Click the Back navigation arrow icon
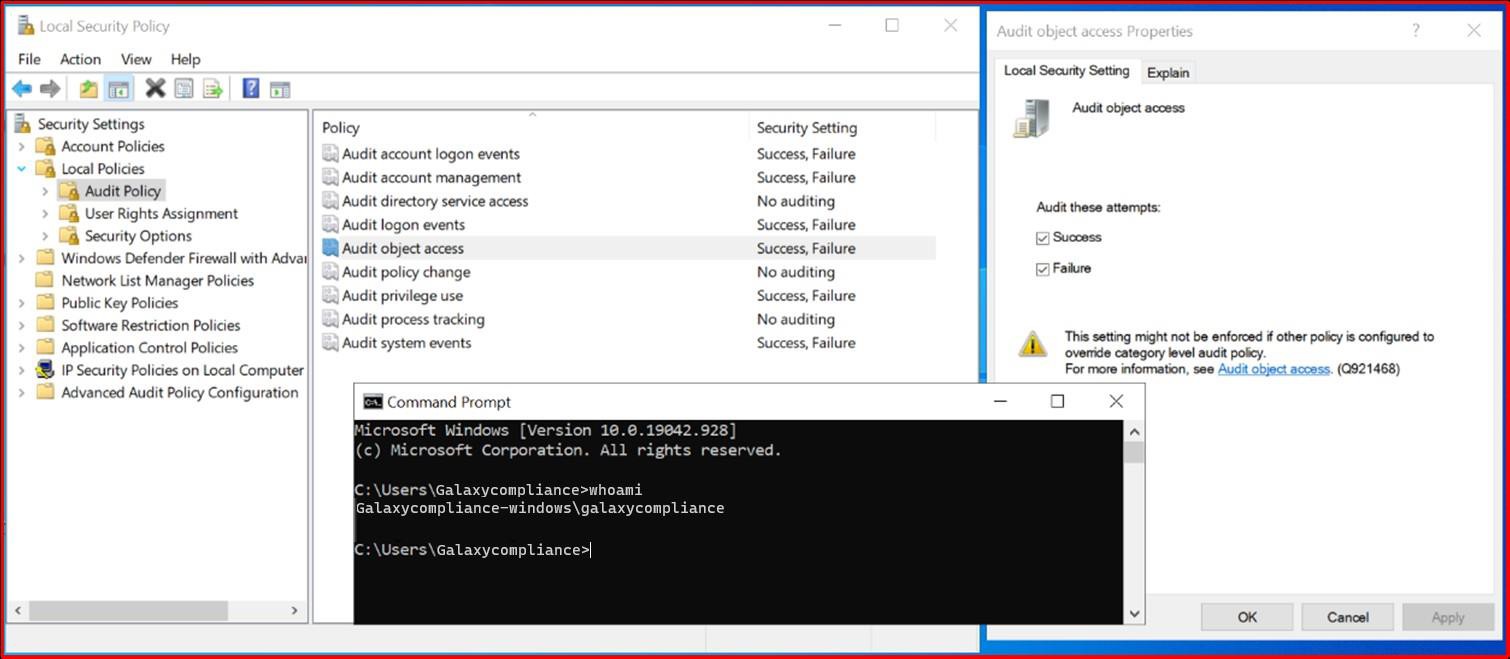Screen dimensions: 1510x659 pyautogui.click(x=22, y=88)
